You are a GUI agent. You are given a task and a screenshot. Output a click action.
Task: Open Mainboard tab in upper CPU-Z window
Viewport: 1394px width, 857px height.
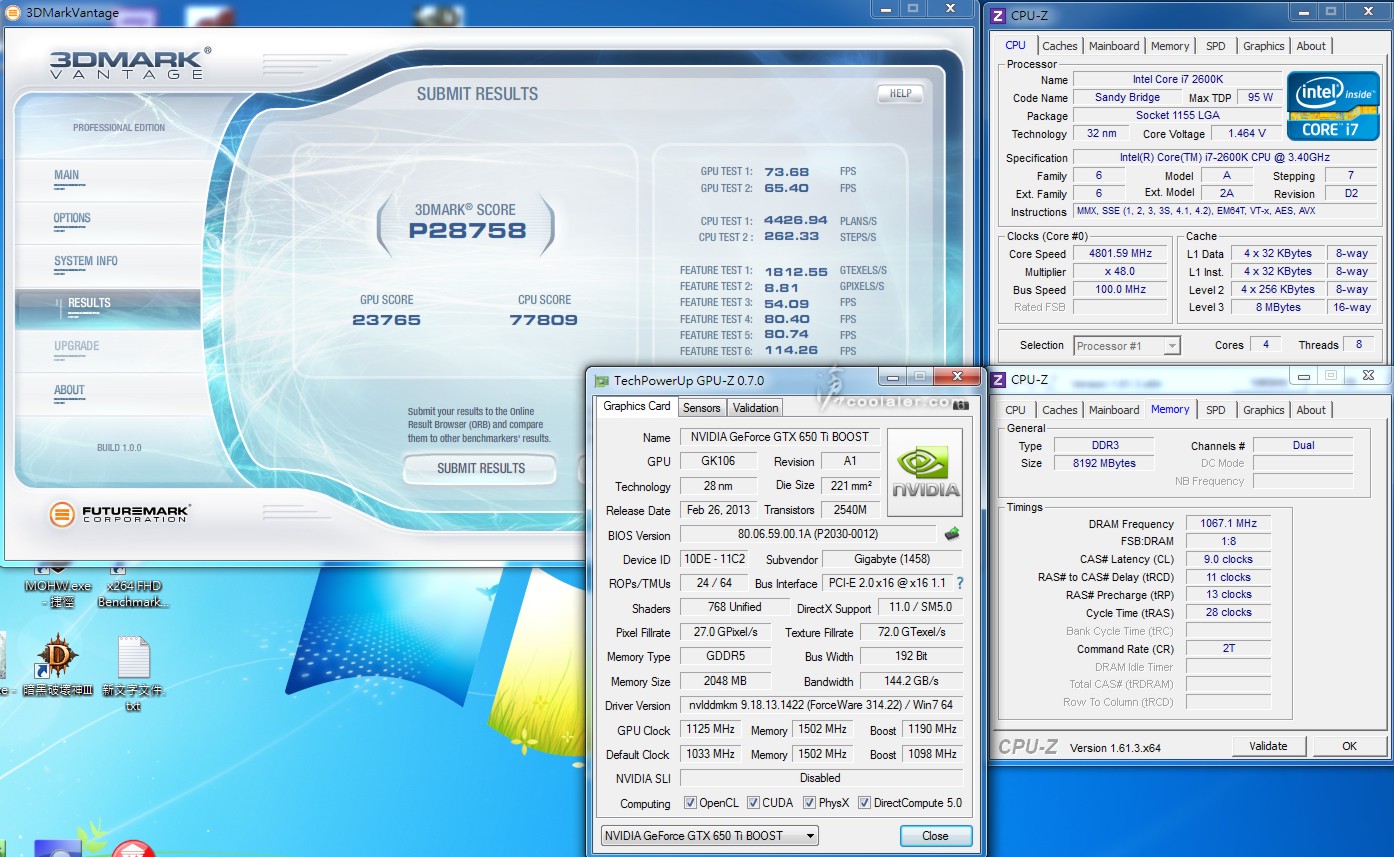[x=1114, y=46]
